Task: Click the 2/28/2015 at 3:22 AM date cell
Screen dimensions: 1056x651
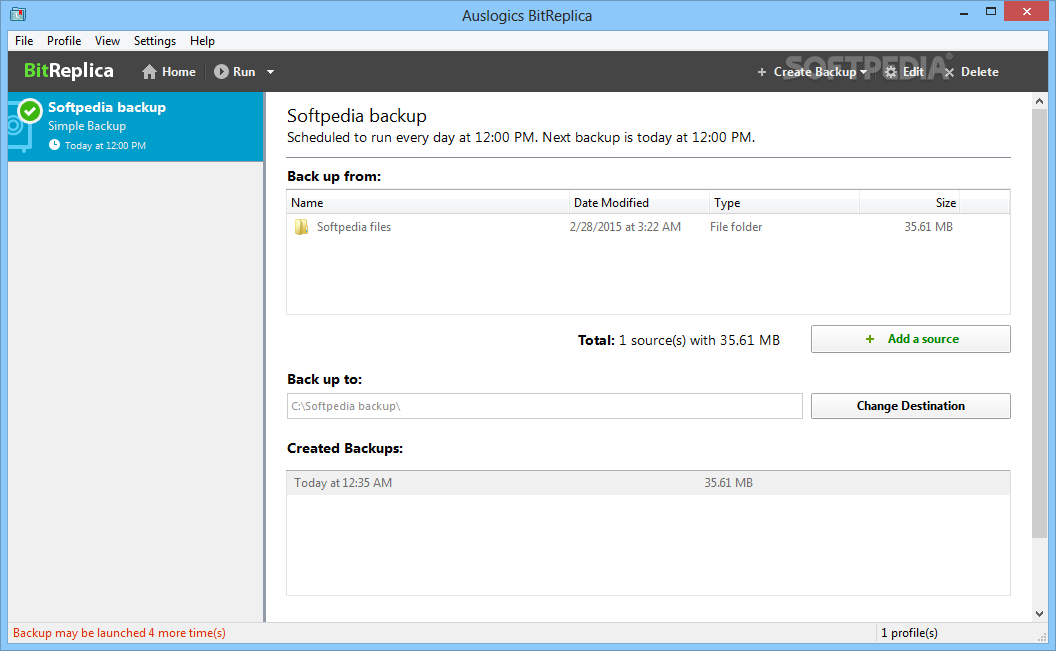Action: tap(625, 227)
